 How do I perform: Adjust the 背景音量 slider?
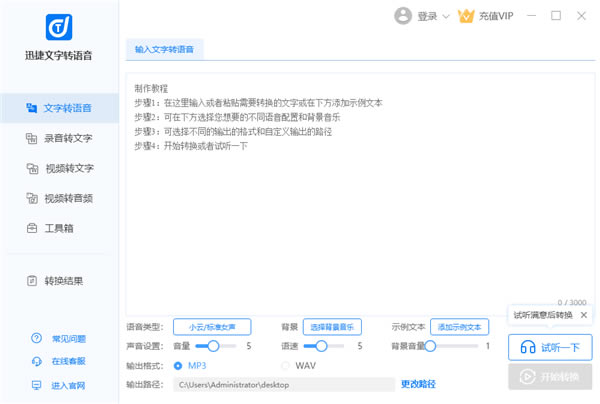[430, 346]
